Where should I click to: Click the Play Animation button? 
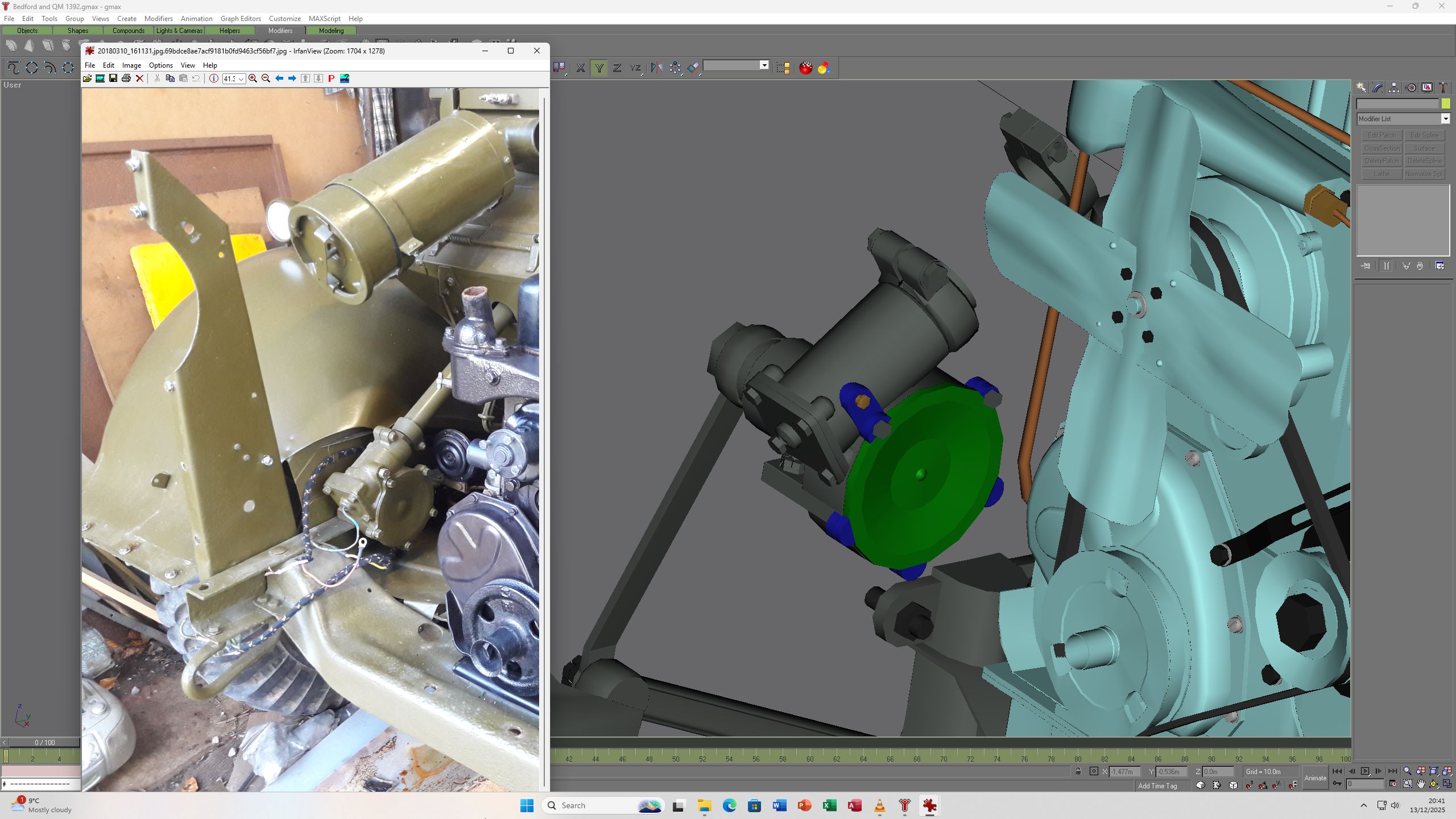click(x=1365, y=771)
